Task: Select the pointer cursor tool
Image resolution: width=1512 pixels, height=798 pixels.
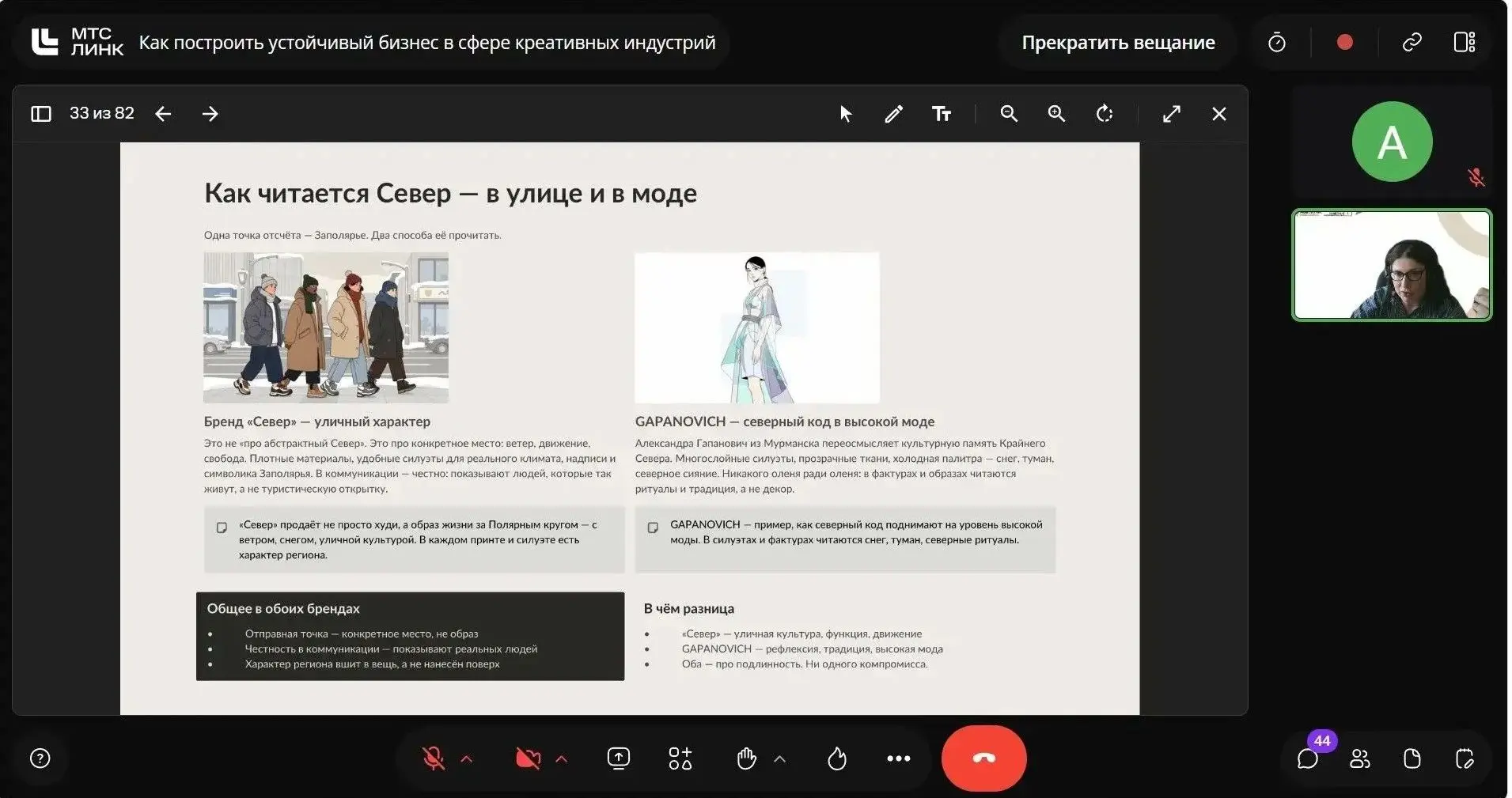Action: pyautogui.click(x=846, y=114)
